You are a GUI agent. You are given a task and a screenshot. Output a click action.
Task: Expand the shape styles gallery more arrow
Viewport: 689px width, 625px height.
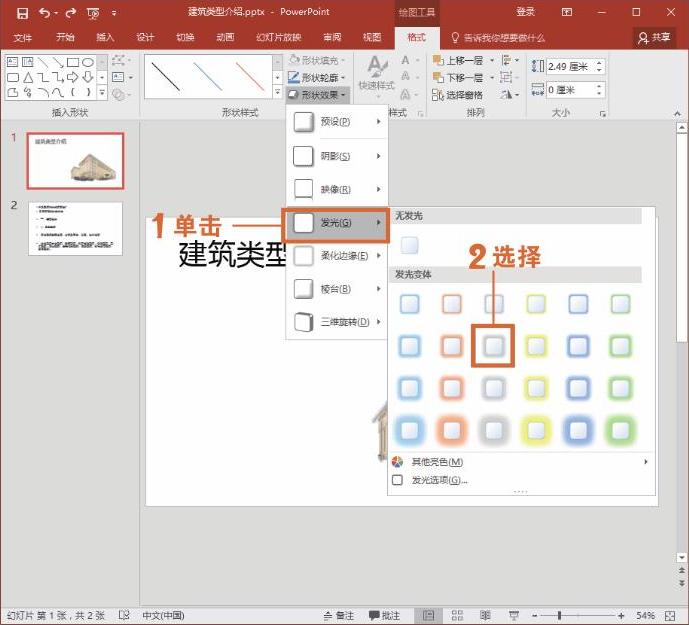click(x=277, y=93)
